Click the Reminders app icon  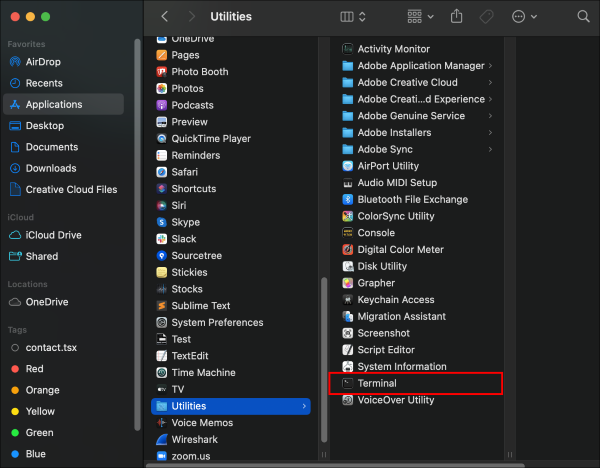tap(161, 155)
